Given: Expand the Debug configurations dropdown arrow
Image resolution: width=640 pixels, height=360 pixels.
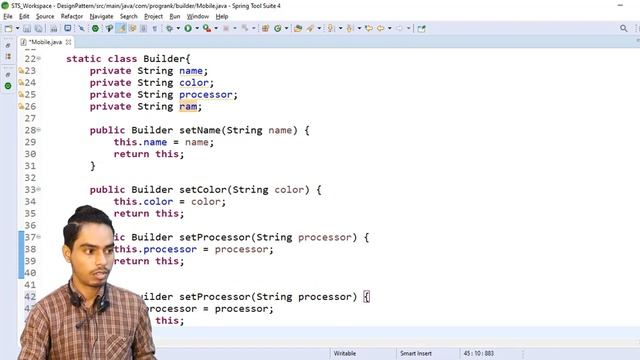Looking at the screenshot, I should pyautogui.click(x=178, y=28).
